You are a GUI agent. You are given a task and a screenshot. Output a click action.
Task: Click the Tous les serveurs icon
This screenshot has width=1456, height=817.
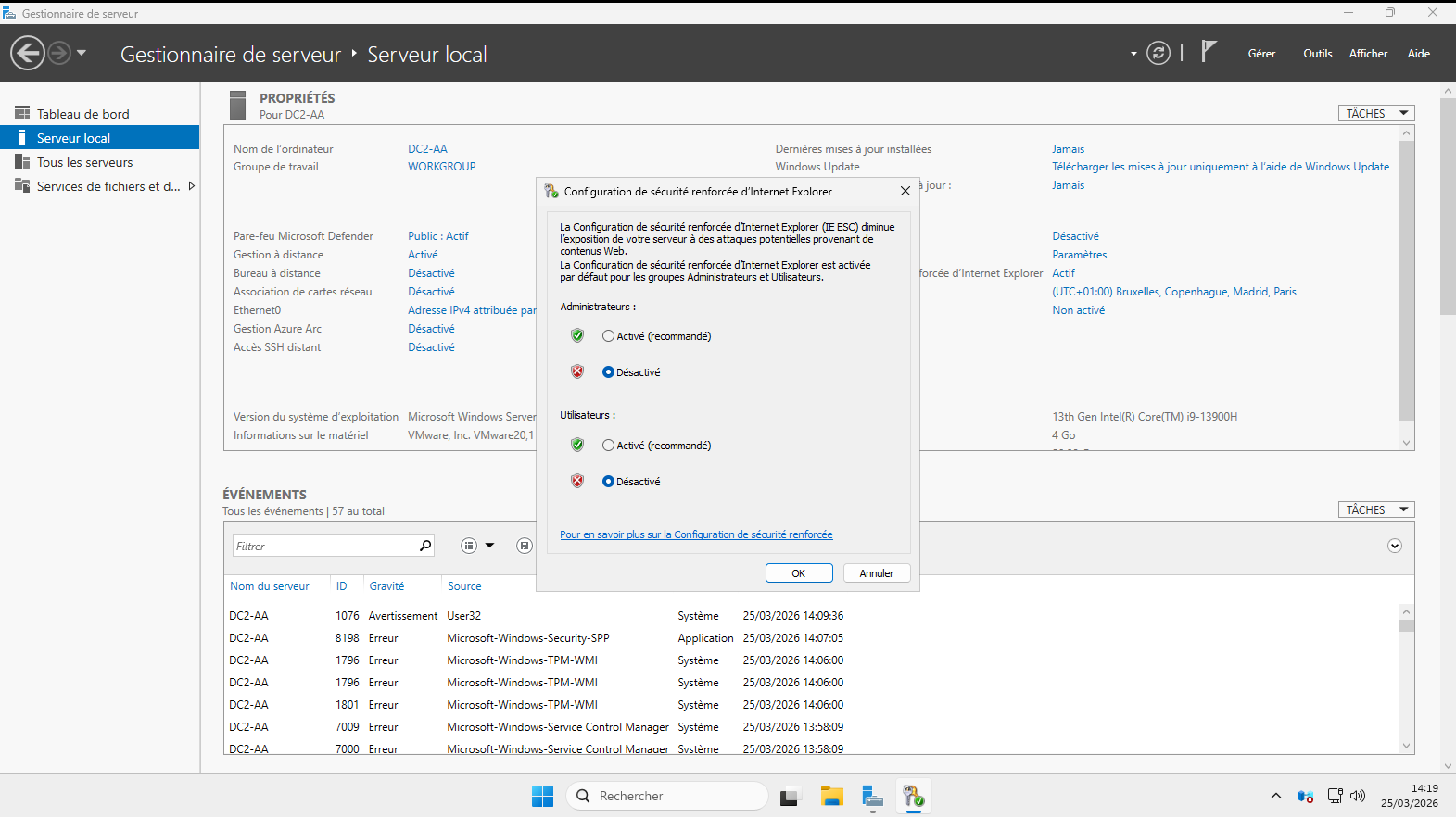pos(22,161)
